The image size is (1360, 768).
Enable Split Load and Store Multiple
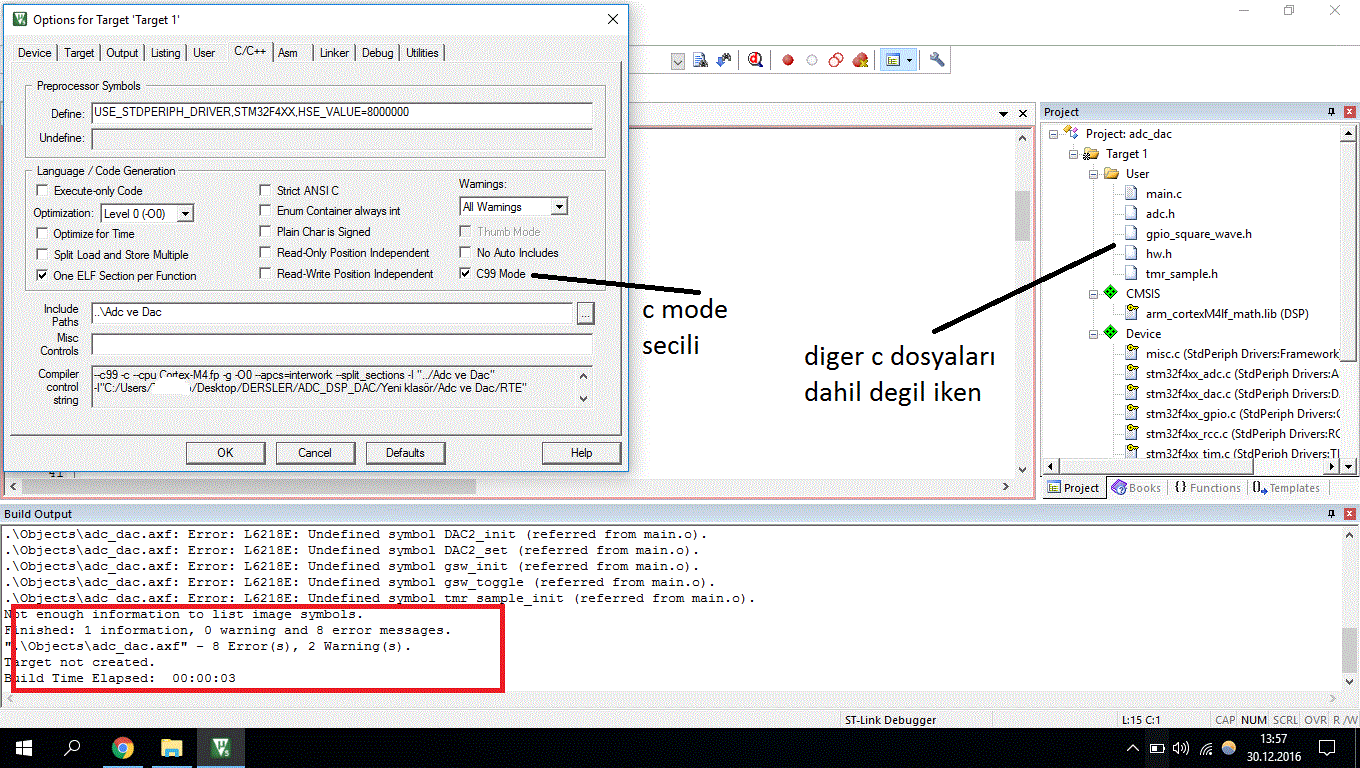pos(42,254)
